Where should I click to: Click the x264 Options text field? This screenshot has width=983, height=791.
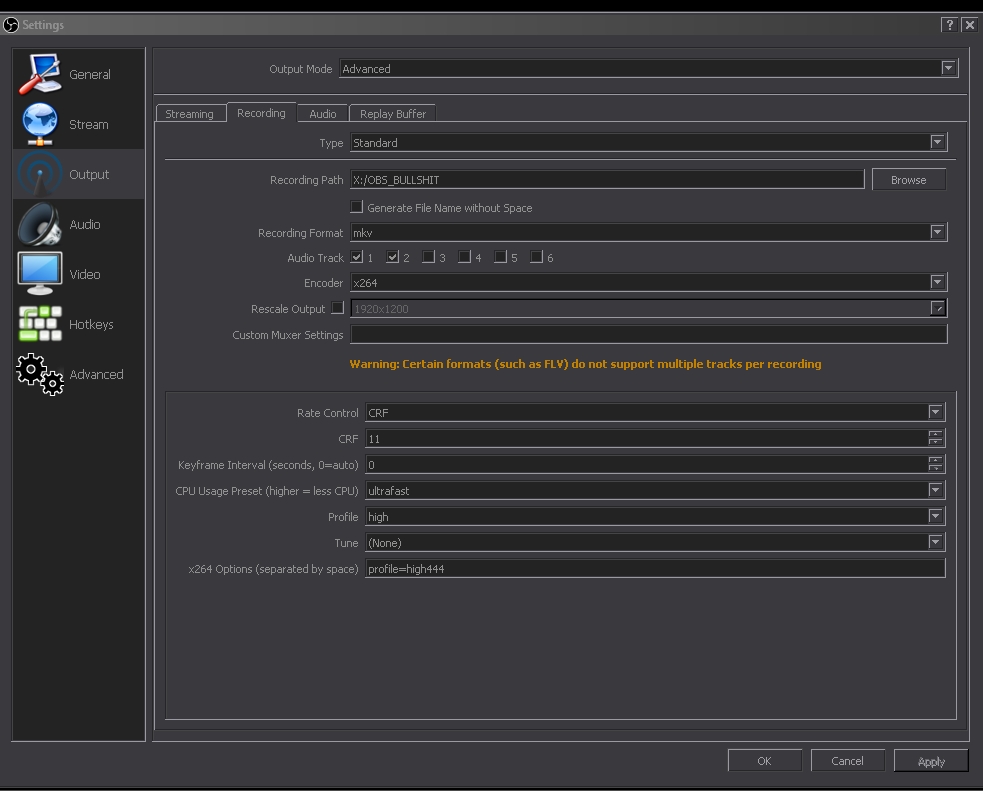pos(655,568)
